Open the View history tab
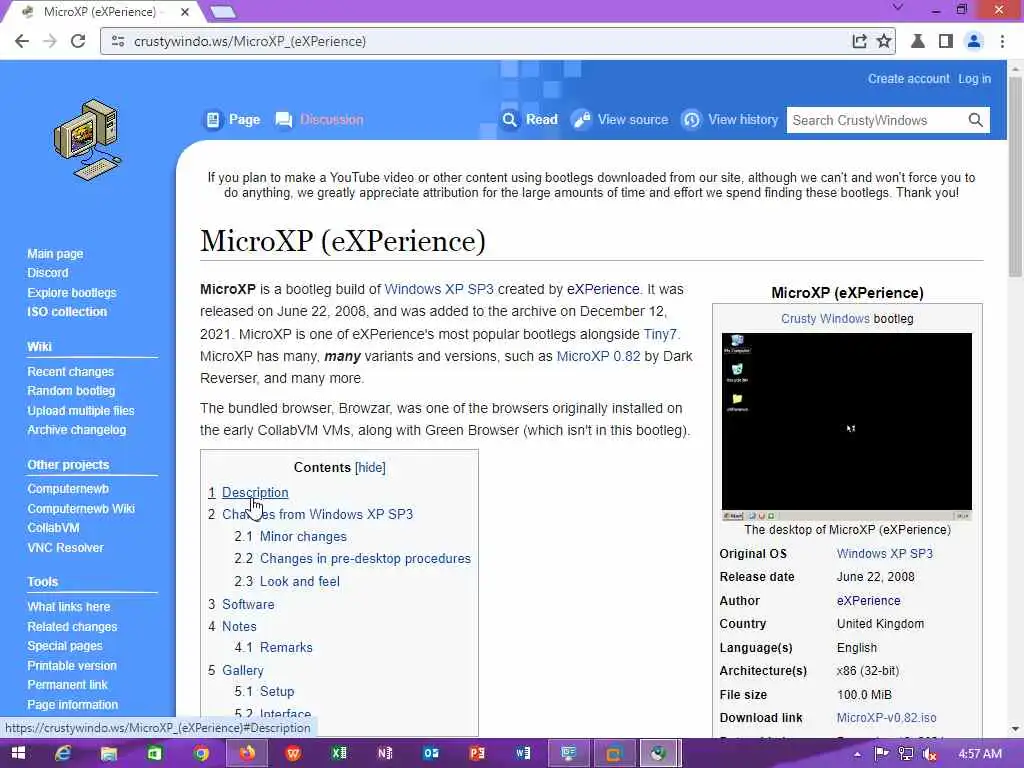 [x=729, y=120]
